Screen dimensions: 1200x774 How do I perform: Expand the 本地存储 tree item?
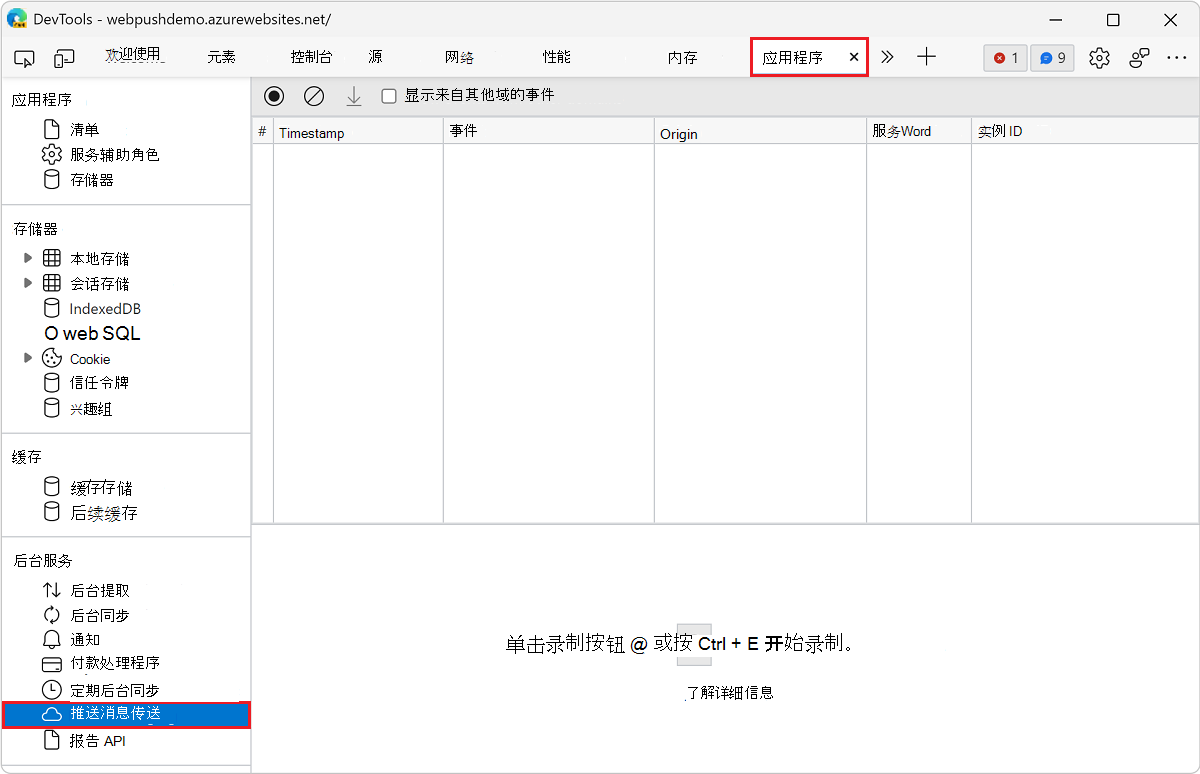point(28,258)
